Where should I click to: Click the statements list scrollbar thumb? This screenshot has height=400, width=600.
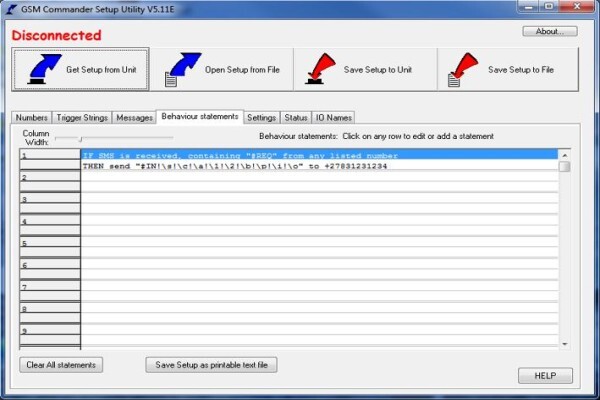point(564,167)
